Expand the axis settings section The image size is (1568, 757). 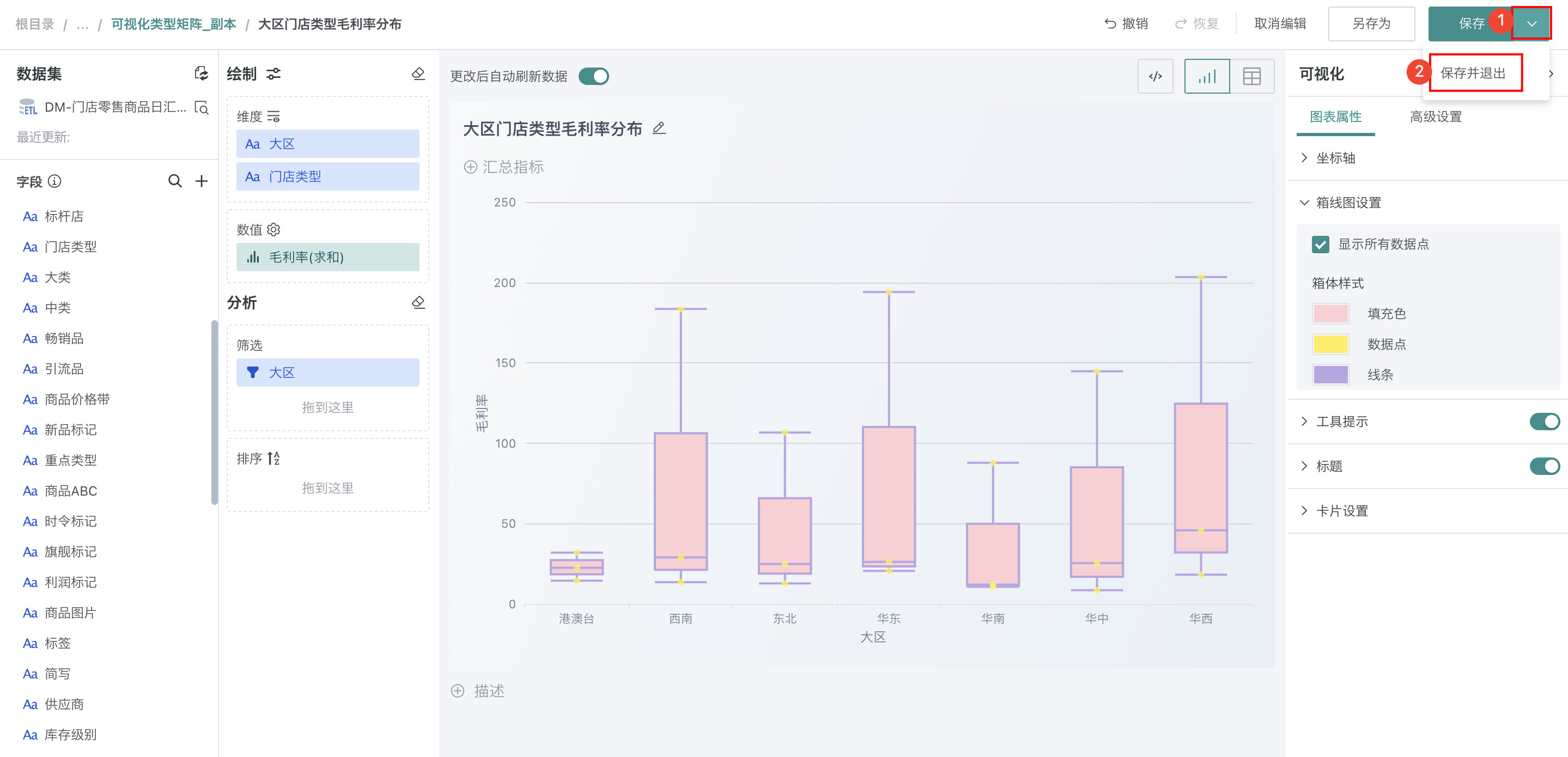coord(1335,157)
